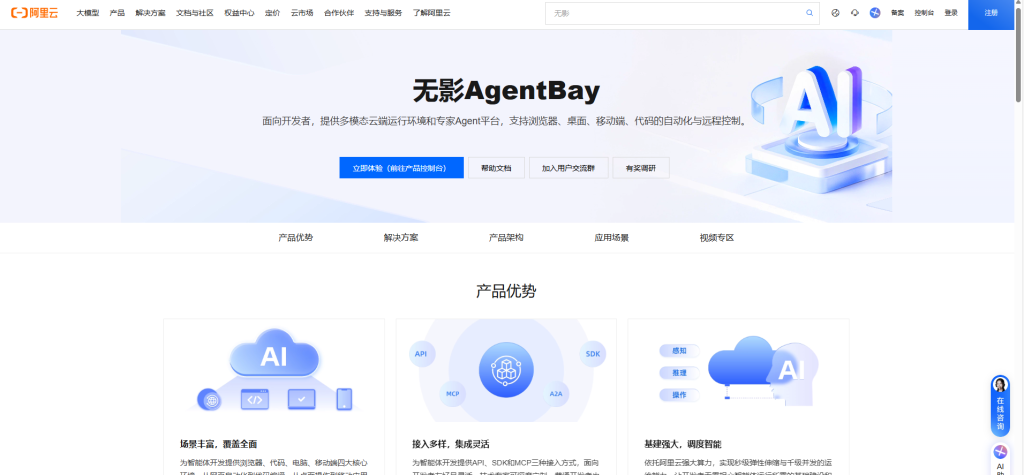Viewport: 1024px width, 475px height.
Task: Click the globe browser icon in first card
Action: pyautogui.click(x=209, y=399)
